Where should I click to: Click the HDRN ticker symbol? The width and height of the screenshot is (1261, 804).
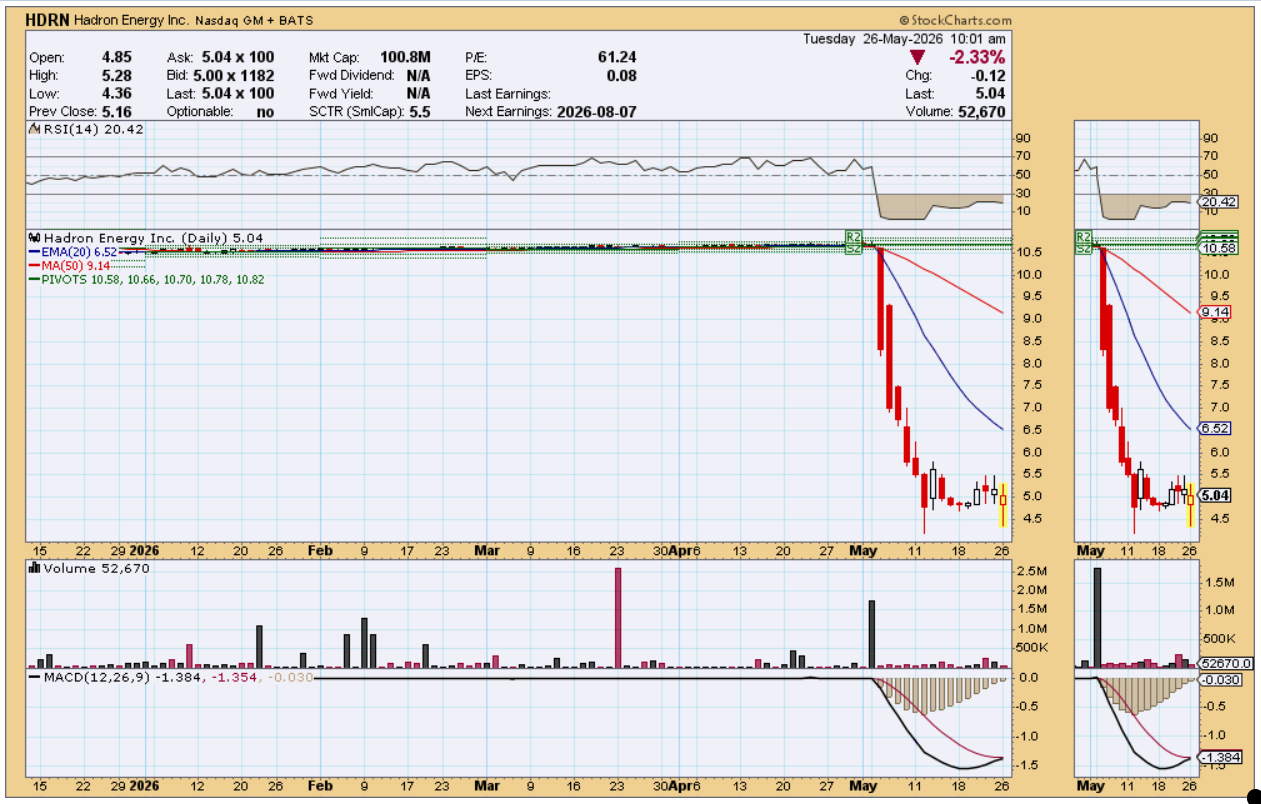(x=47, y=20)
